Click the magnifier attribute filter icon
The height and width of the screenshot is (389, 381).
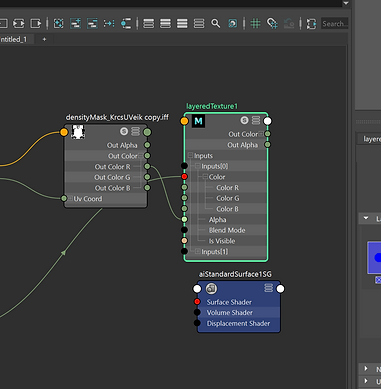coord(216,24)
